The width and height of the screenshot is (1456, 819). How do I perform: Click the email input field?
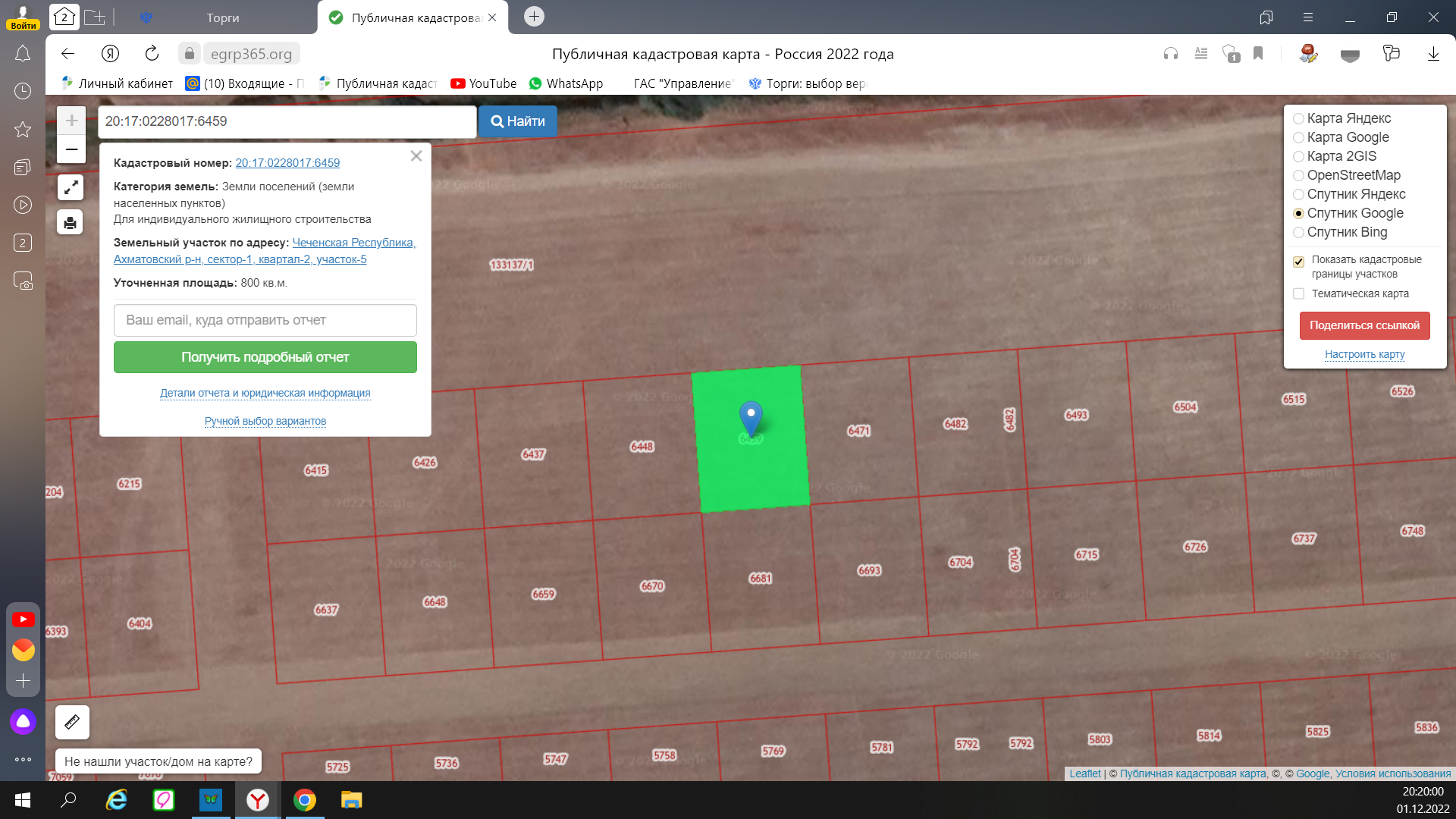tap(265, 320)
